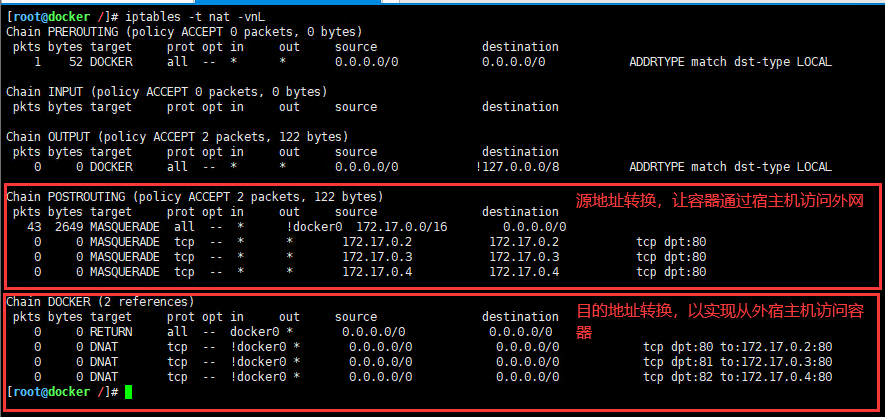Click the Chain DOCKER (2 references) header

pyautogui.click(x=100, y=302)
